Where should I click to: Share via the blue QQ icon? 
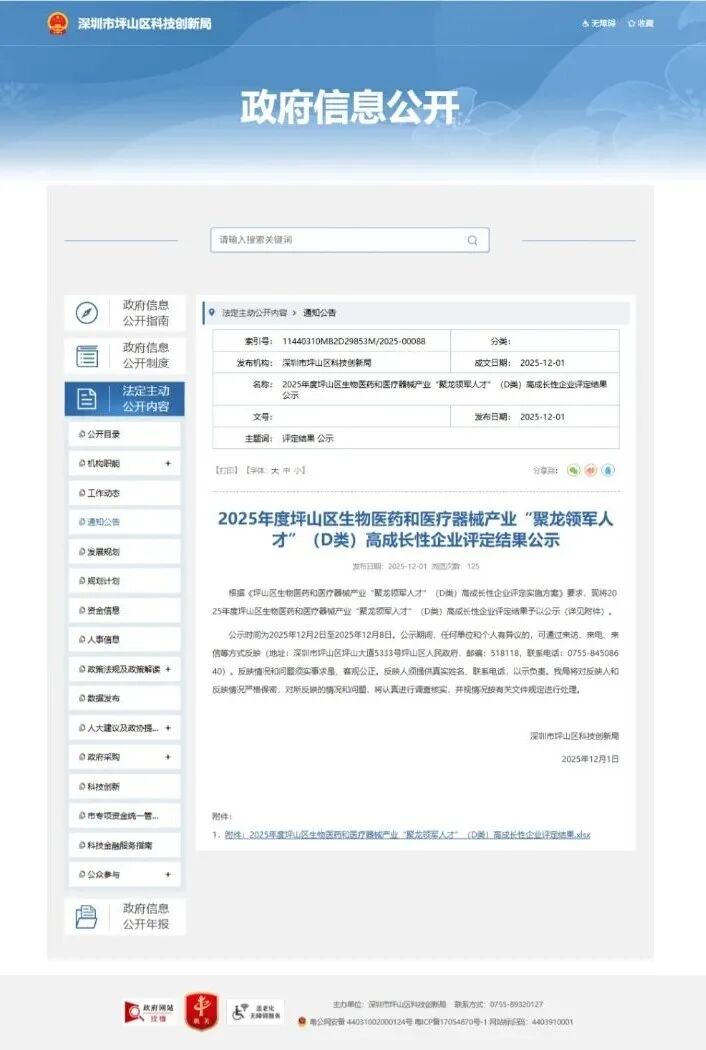click(607, 470)
